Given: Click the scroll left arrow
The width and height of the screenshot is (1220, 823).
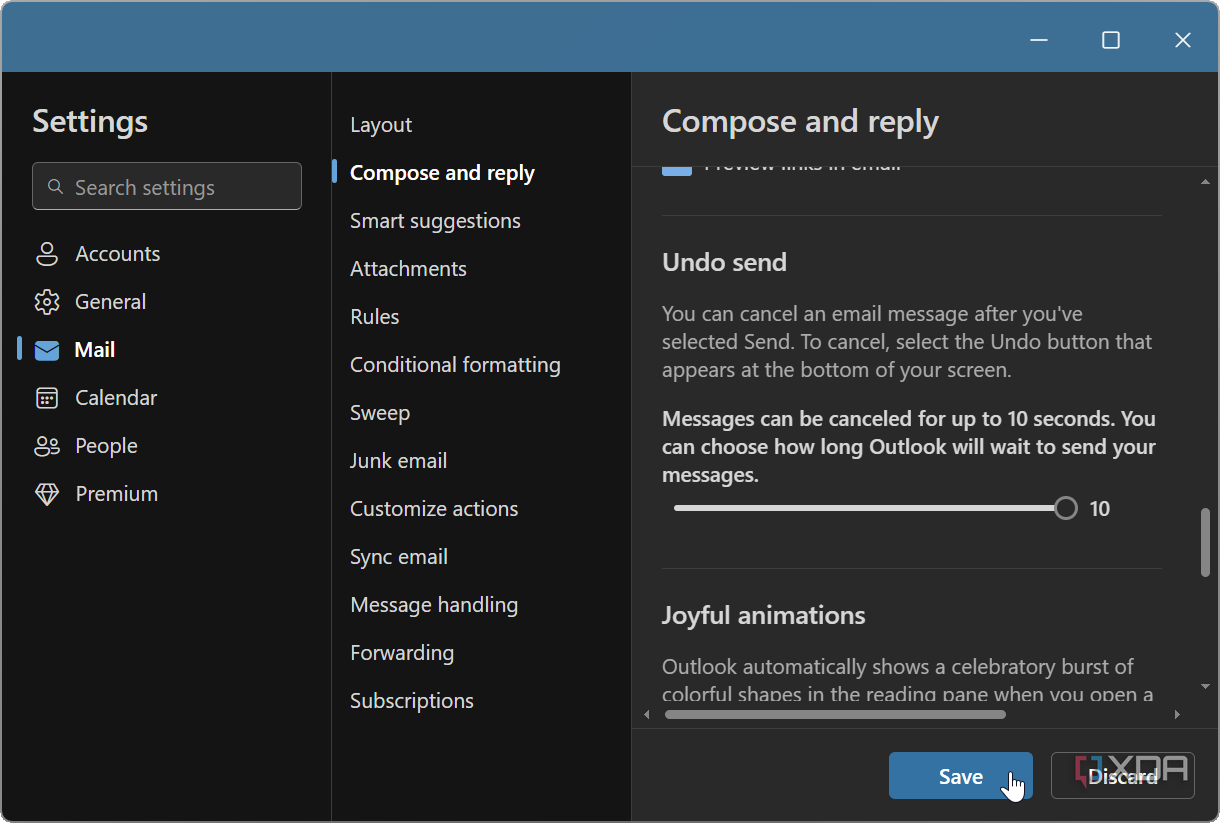Looking at the screenshot, I should click(x=647, y=714).
